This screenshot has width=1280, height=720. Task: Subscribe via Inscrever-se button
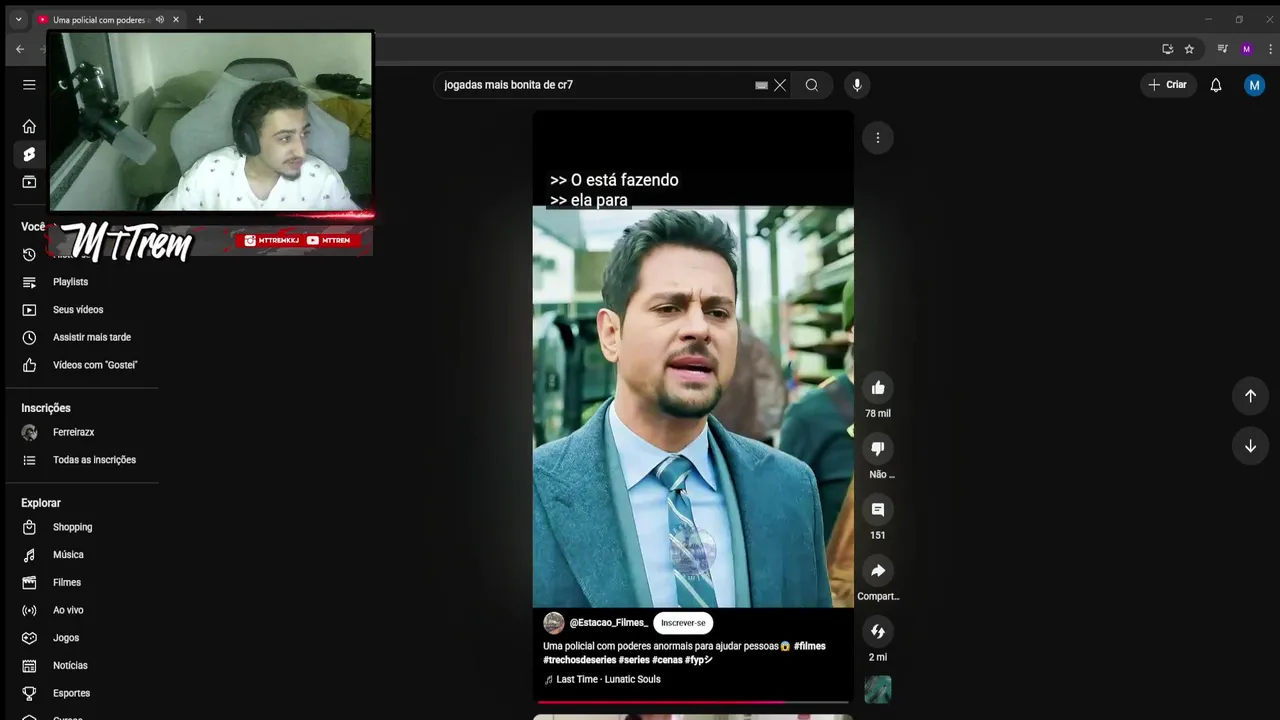(x=683, y=623)
